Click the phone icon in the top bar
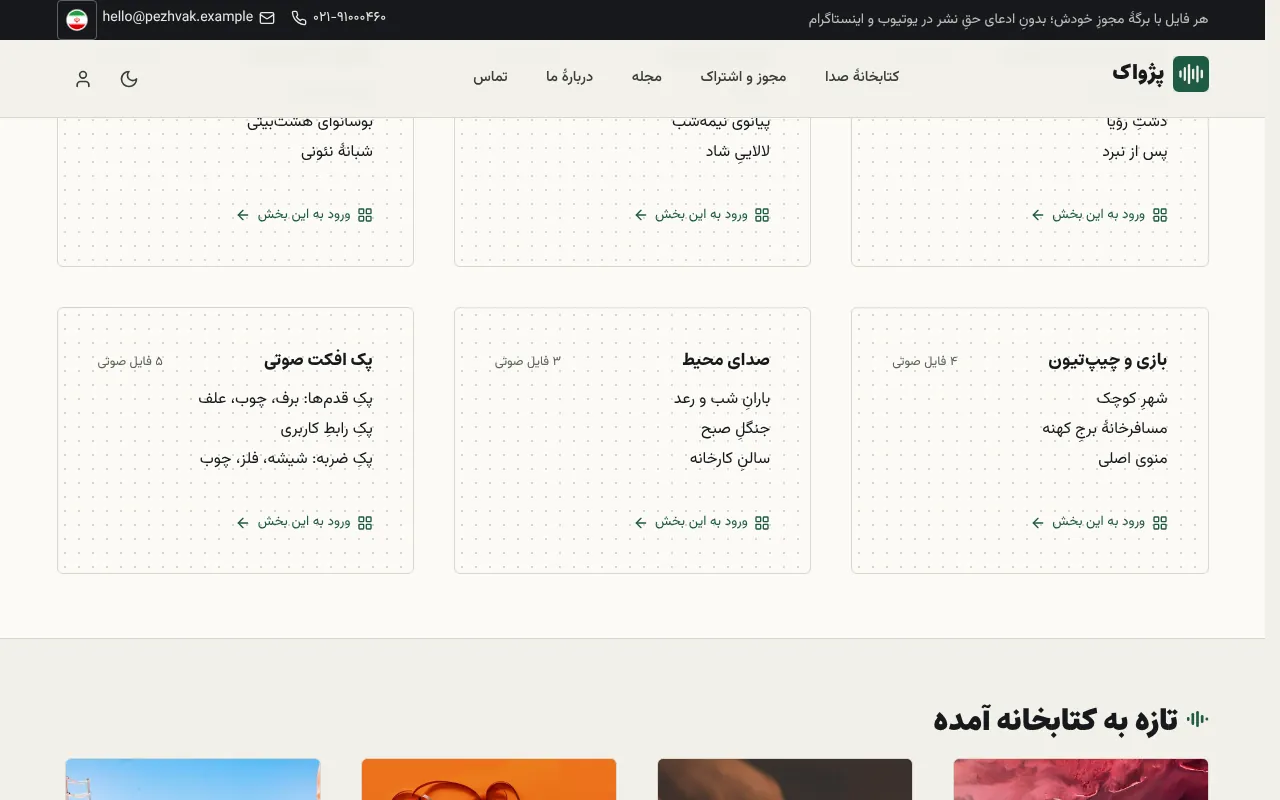 tap(299, 18)
